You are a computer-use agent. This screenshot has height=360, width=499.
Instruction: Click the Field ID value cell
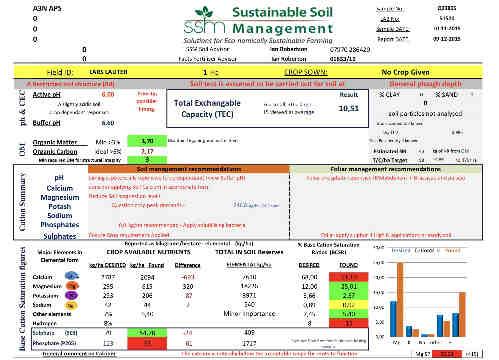tap(109, 72)
